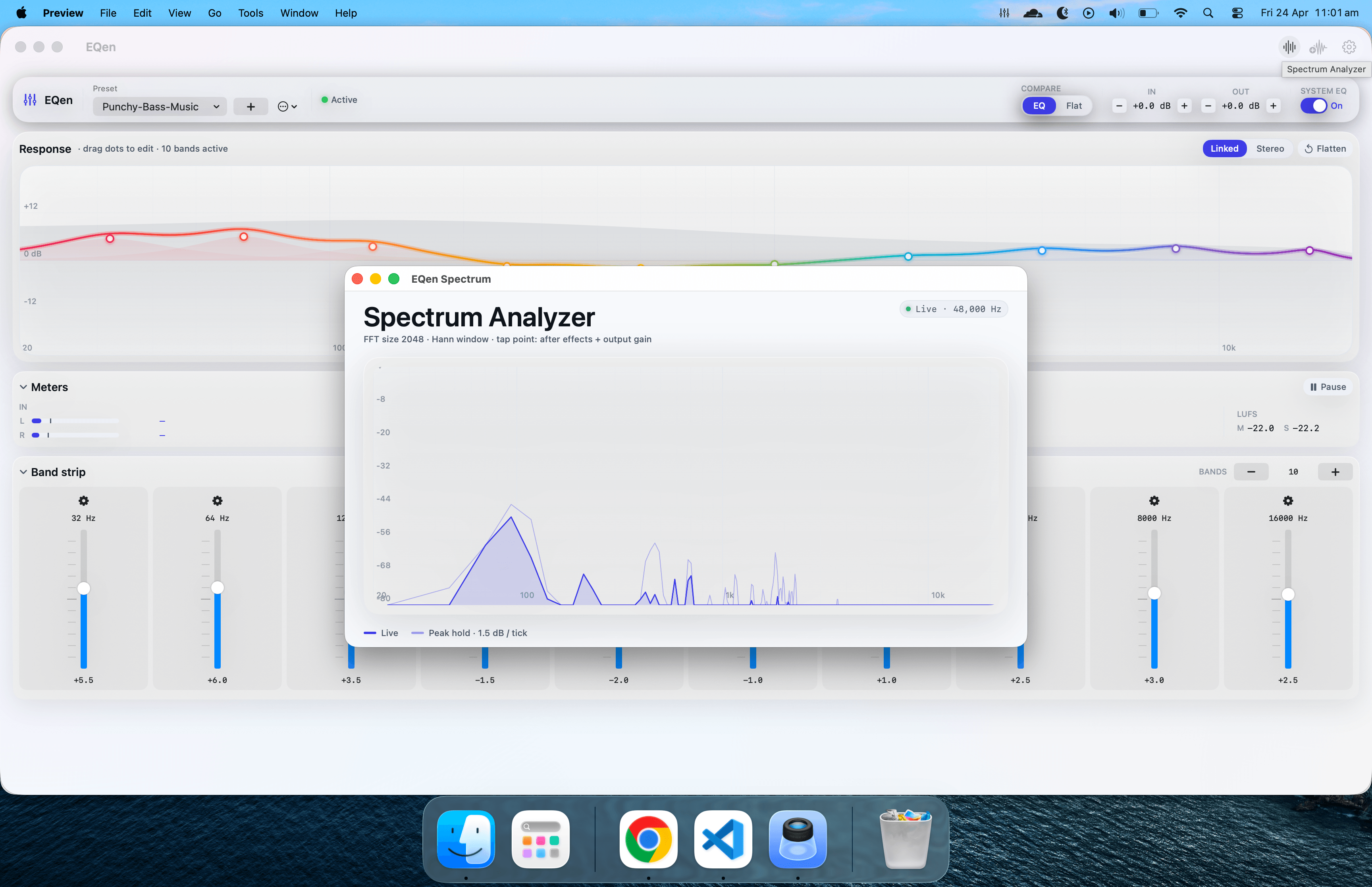Collapse the Meters section

point(23,387)
